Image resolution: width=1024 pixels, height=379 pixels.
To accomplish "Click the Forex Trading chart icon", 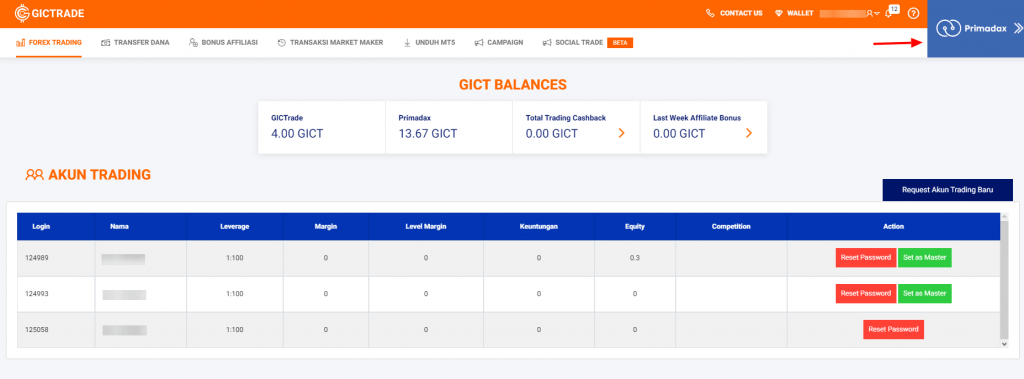I will click(x=20, y=42).
